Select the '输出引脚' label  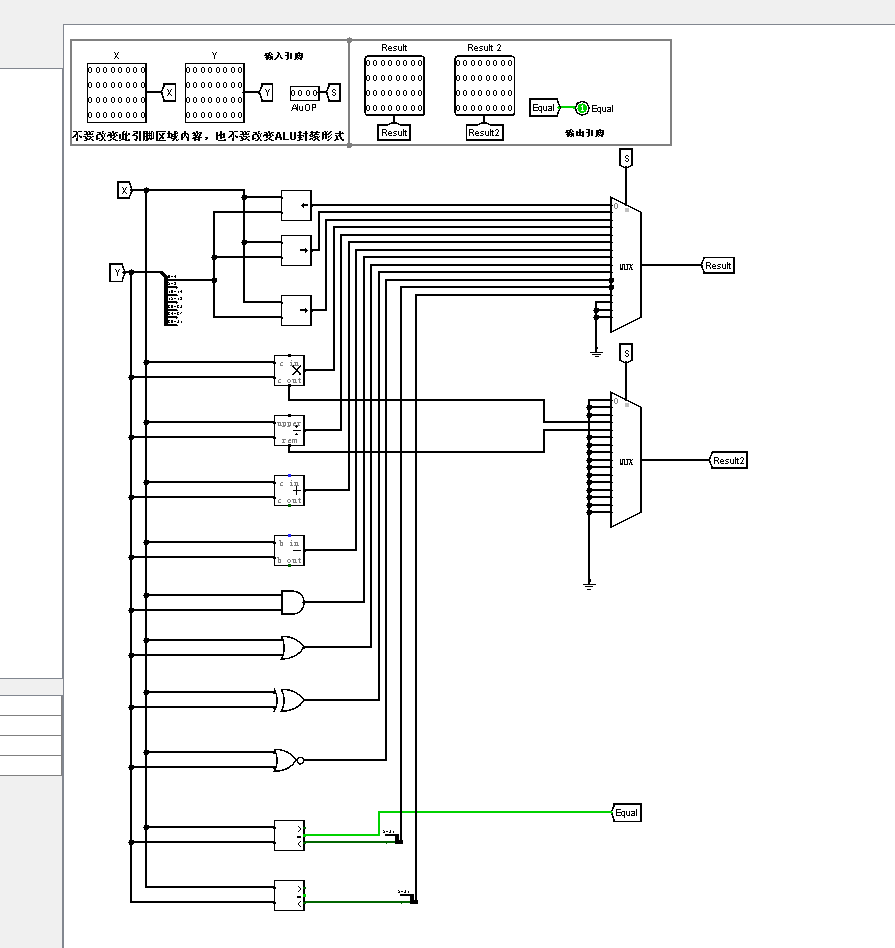(x=585, y=133)
